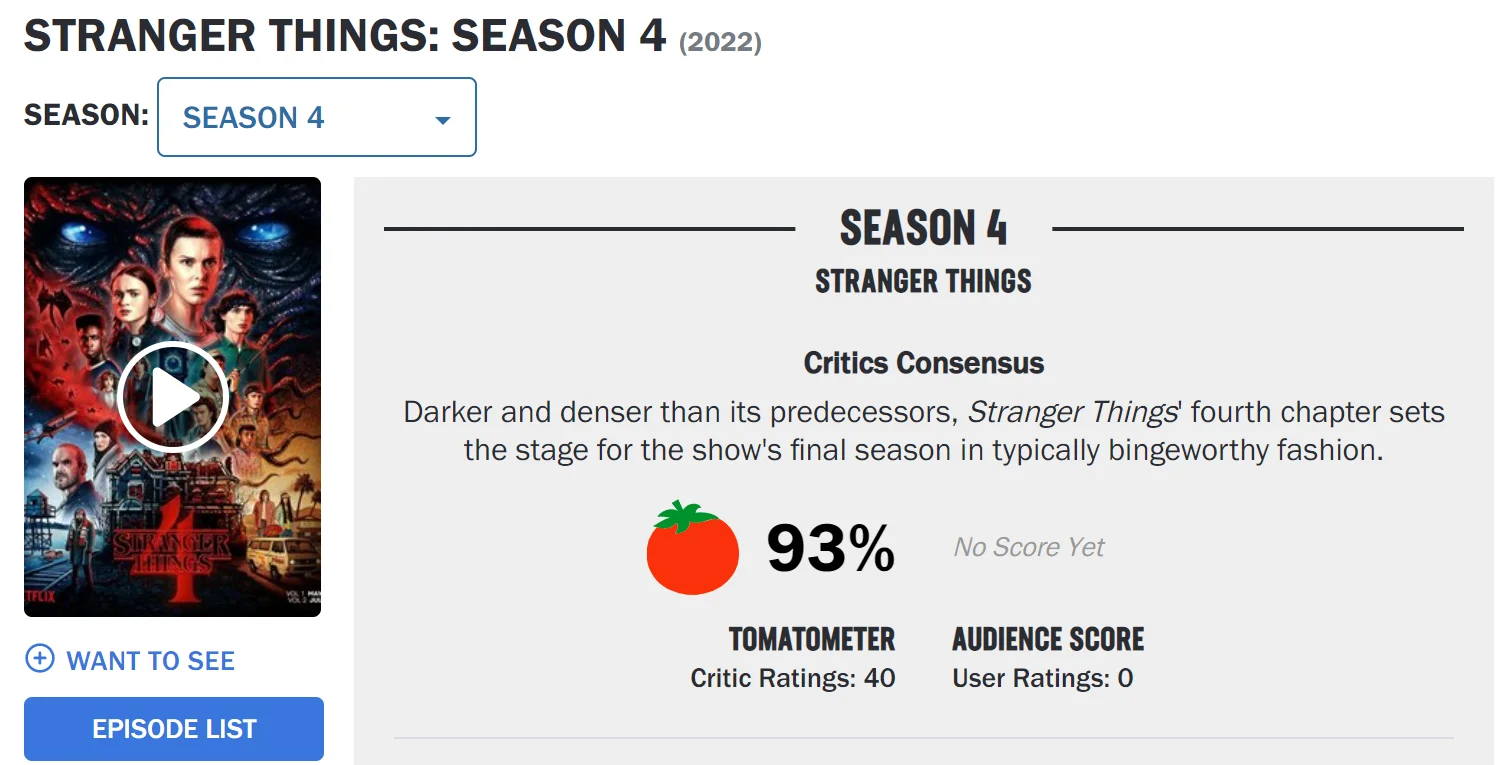This screenshot has width=1497, height=765.
Task: Click the play button on the poster
Action: [x=173, y=398]
